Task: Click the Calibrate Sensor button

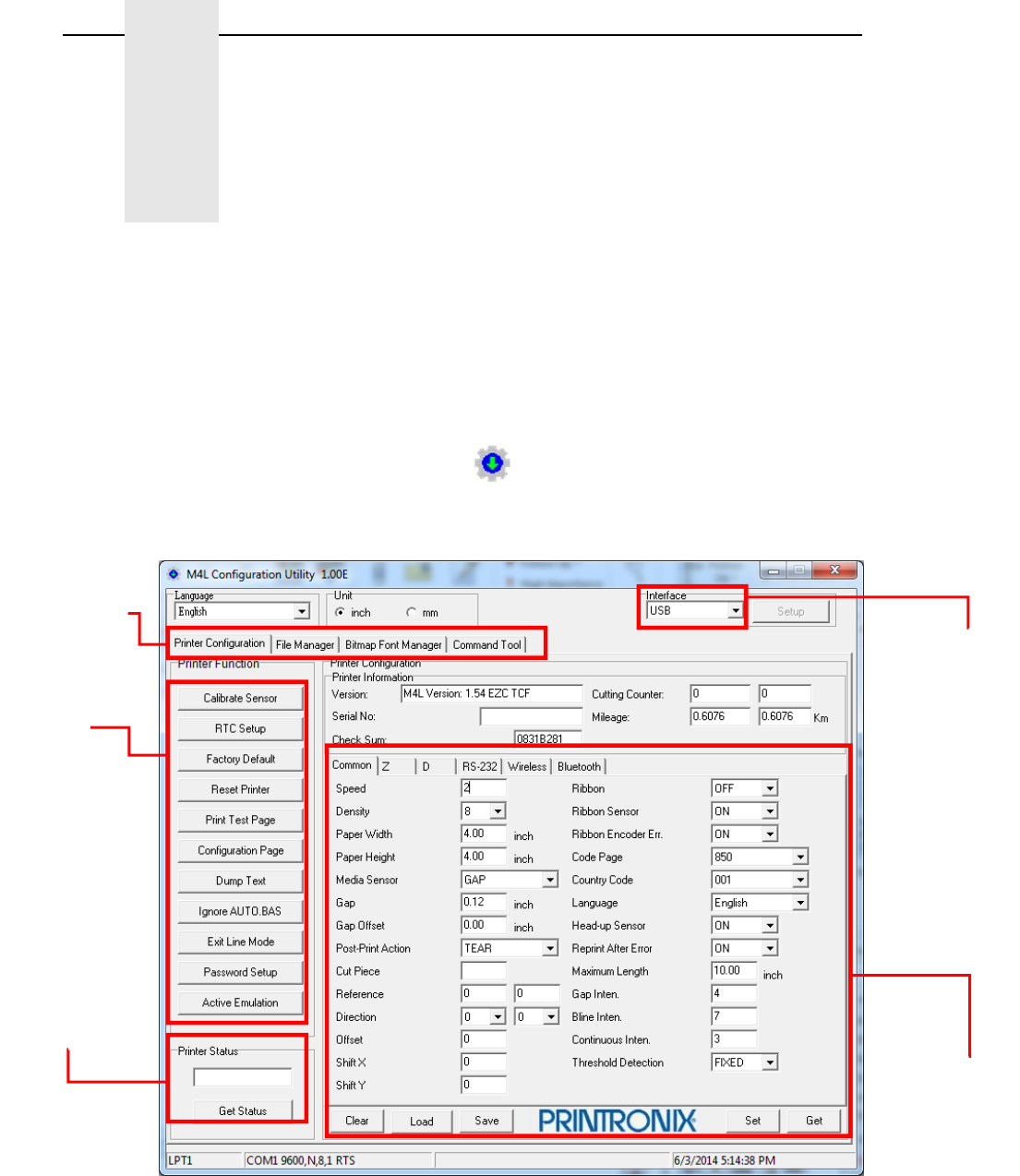Action: coord(240,698)
